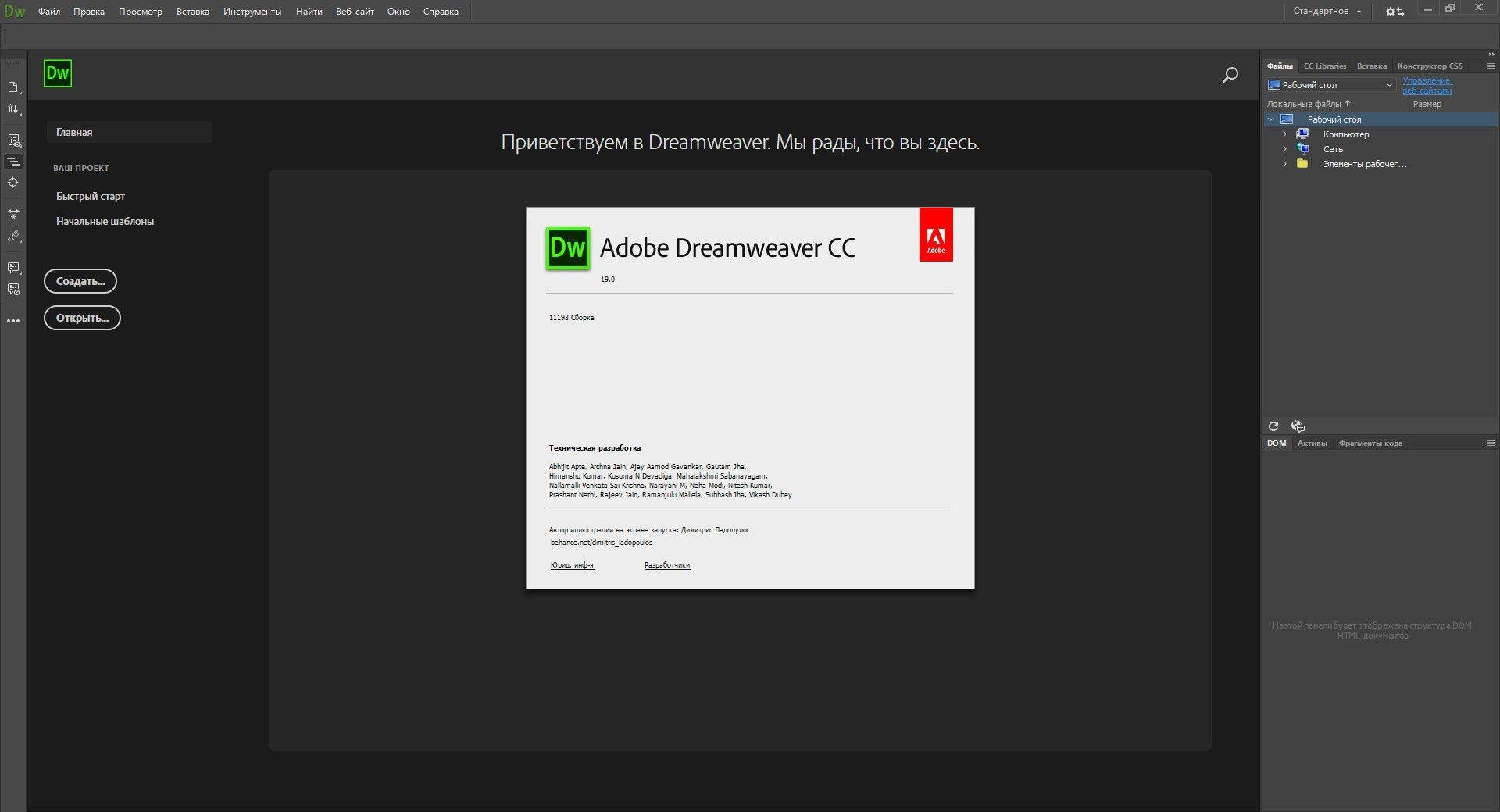Click the Format Source Code icon
The height and width of the screenshot is (812, 1500).
(13, 237)
